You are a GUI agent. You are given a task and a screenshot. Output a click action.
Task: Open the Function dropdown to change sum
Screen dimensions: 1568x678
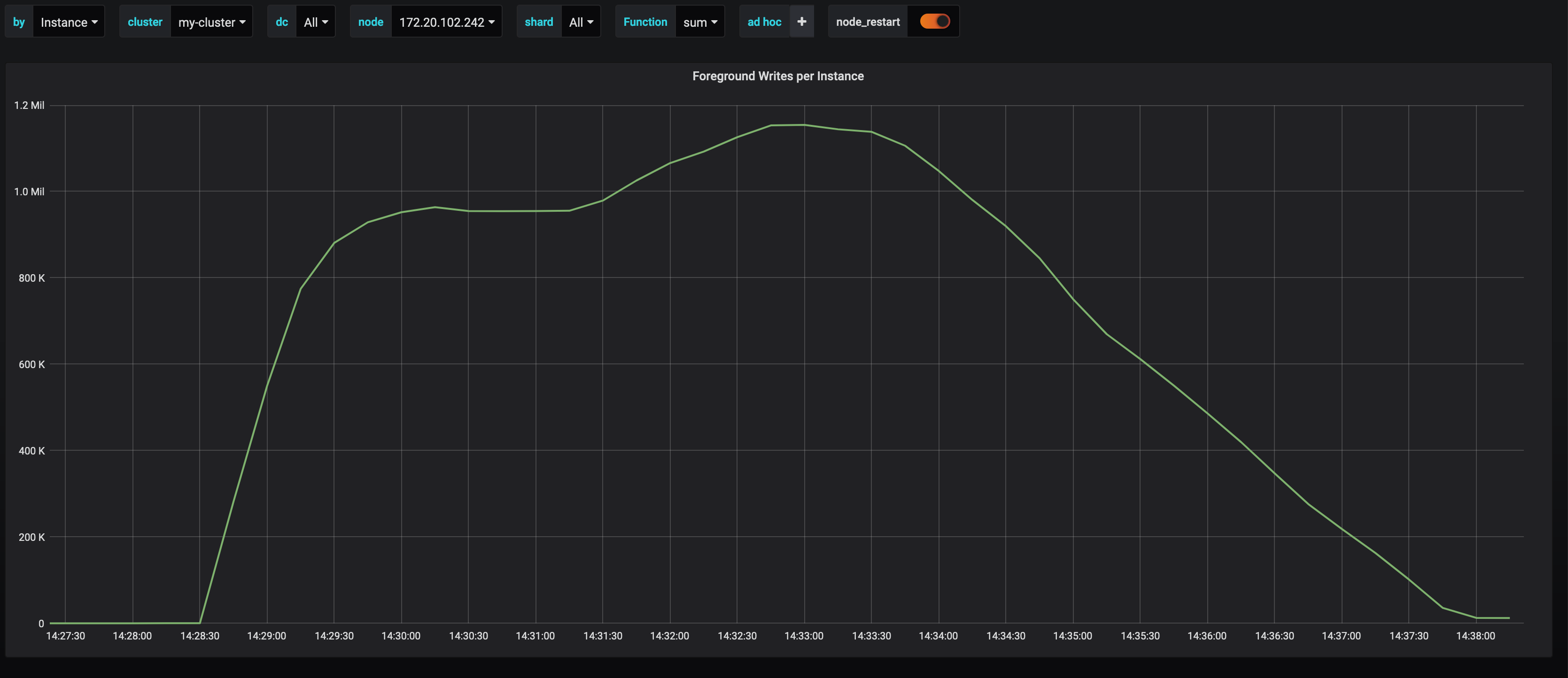pyautogui.click(x=699, y=21)
